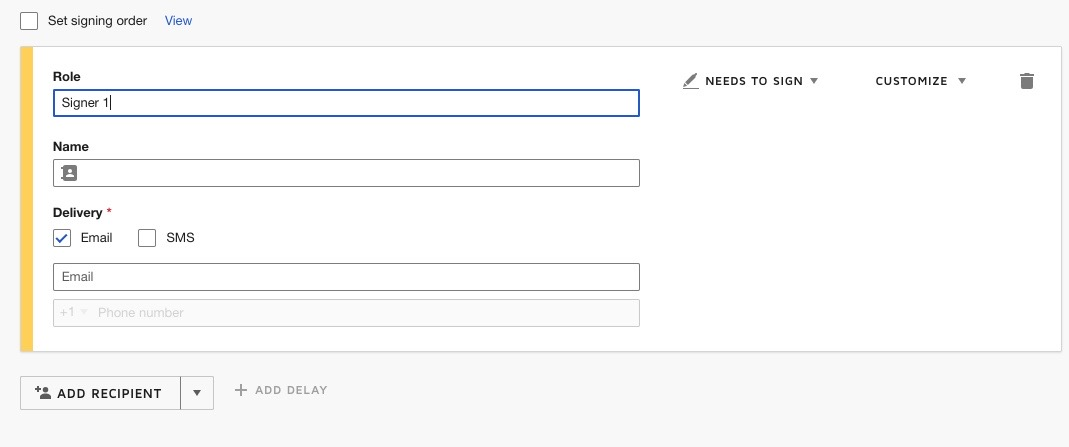
Task: Click the address book icon in Name field
Action: [x=69, y=173]
